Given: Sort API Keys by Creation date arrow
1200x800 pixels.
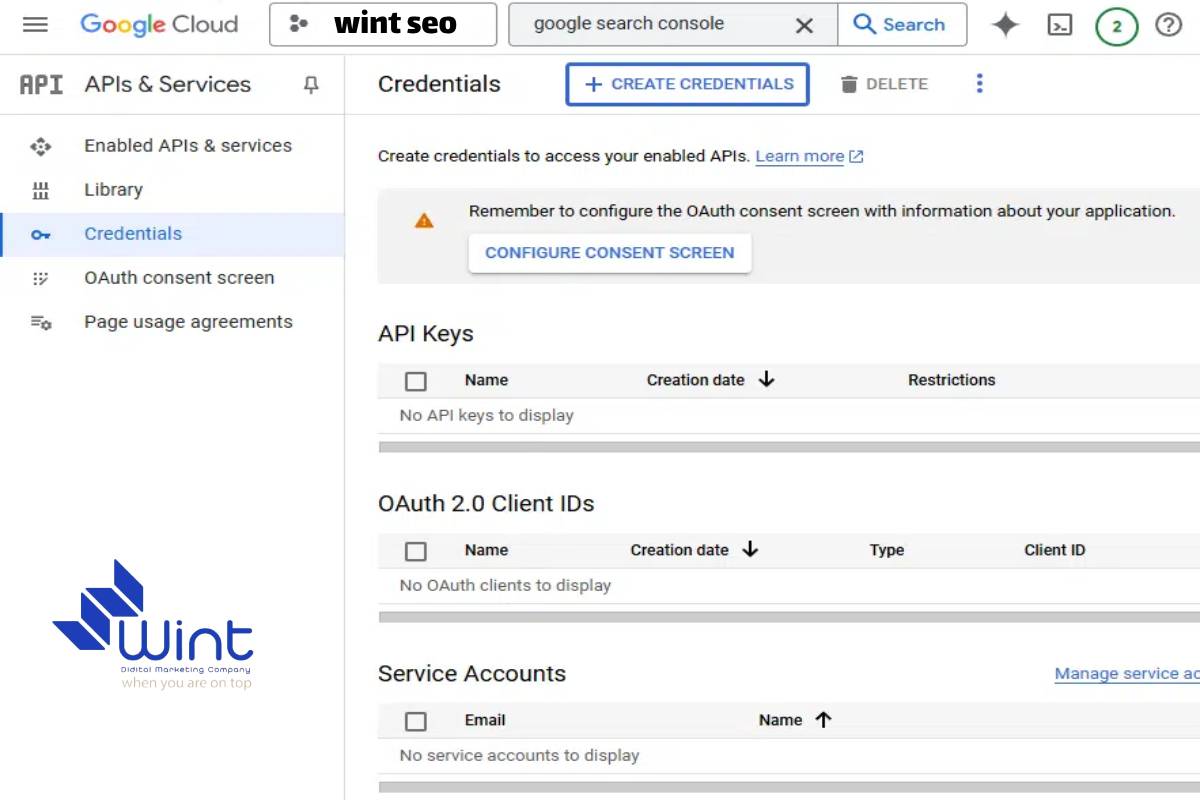Looking at the screenshot, I should click(x=766, y=380).
